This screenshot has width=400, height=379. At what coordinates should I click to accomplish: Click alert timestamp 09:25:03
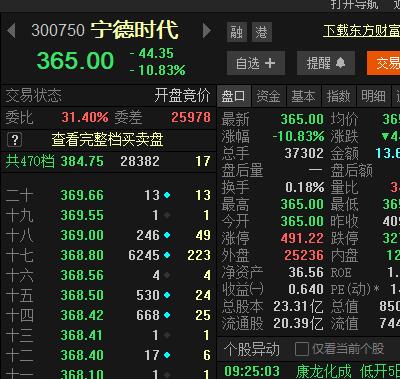point(252,372)
